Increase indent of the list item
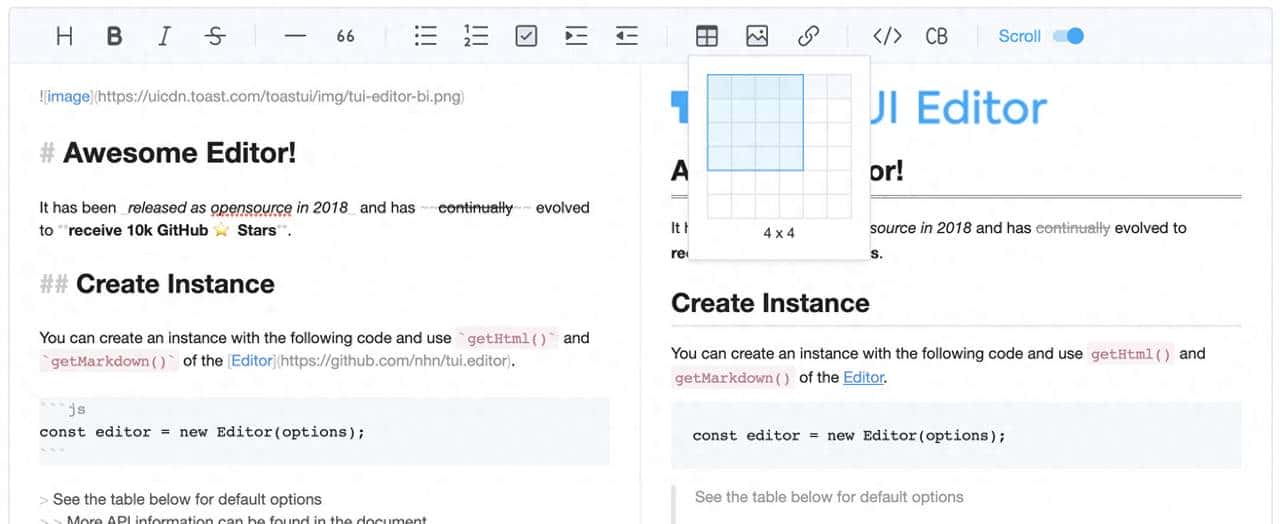1280x524 pixels. (576, 36)
